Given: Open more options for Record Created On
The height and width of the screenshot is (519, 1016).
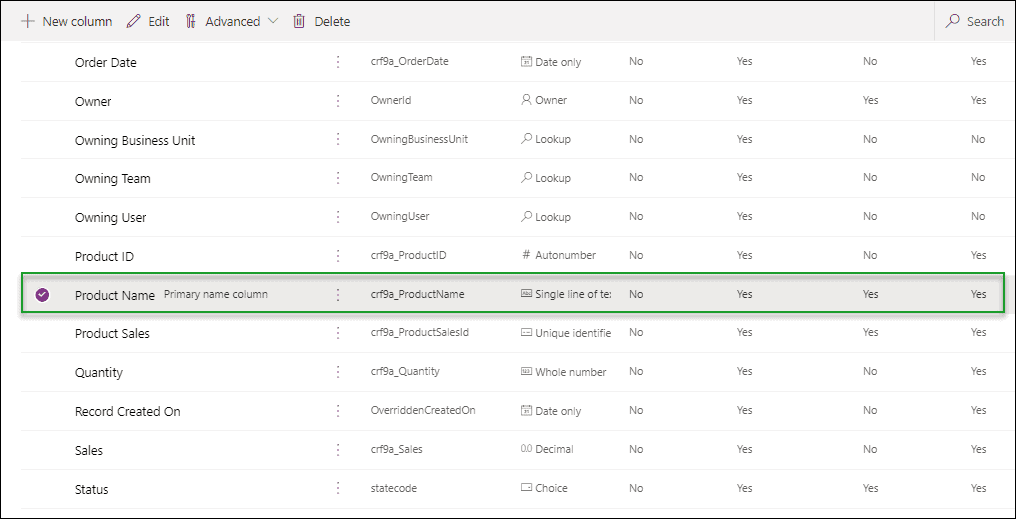Looking at the screenshot, I should coord(338,411).
